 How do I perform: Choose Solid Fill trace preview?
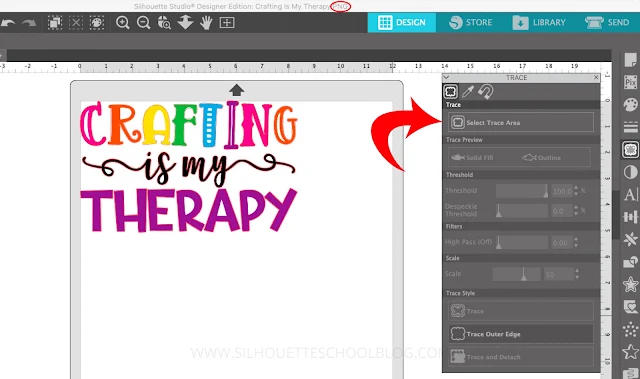472,157
